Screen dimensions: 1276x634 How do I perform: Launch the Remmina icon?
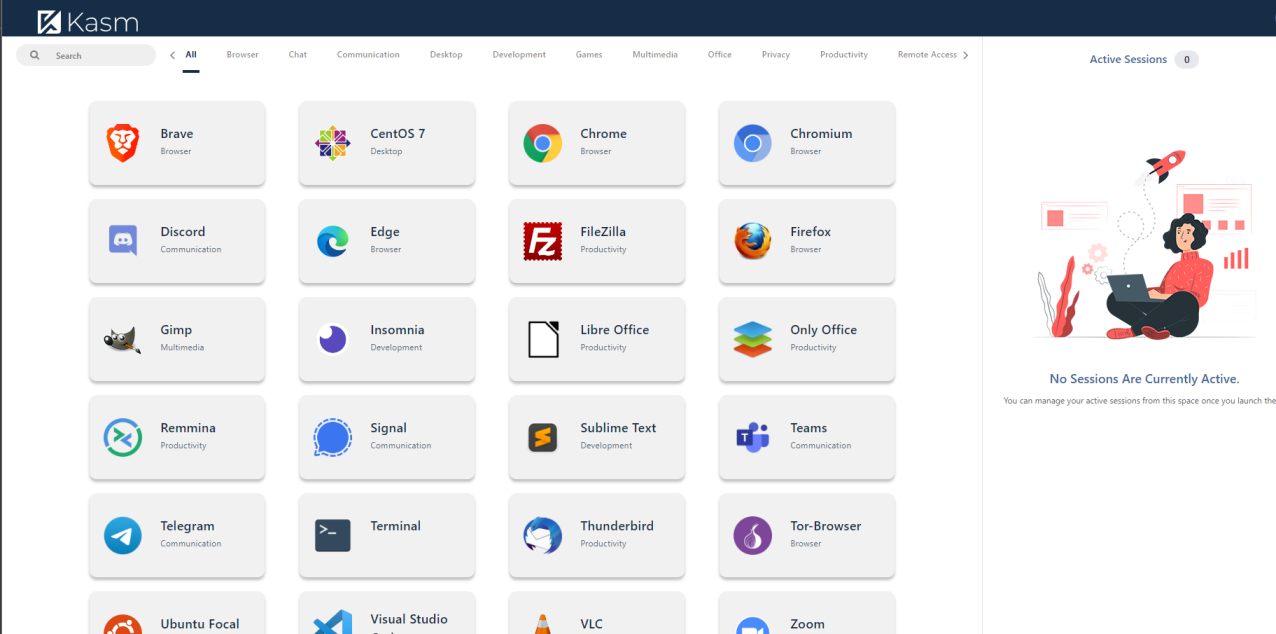[x=123, y=437]
